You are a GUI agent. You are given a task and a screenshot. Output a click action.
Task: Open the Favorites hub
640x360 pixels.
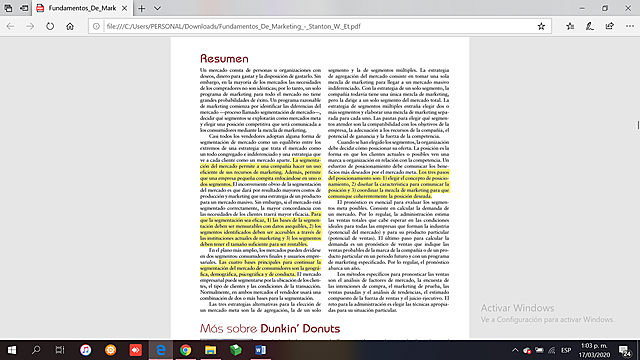(x=570, y=27)
